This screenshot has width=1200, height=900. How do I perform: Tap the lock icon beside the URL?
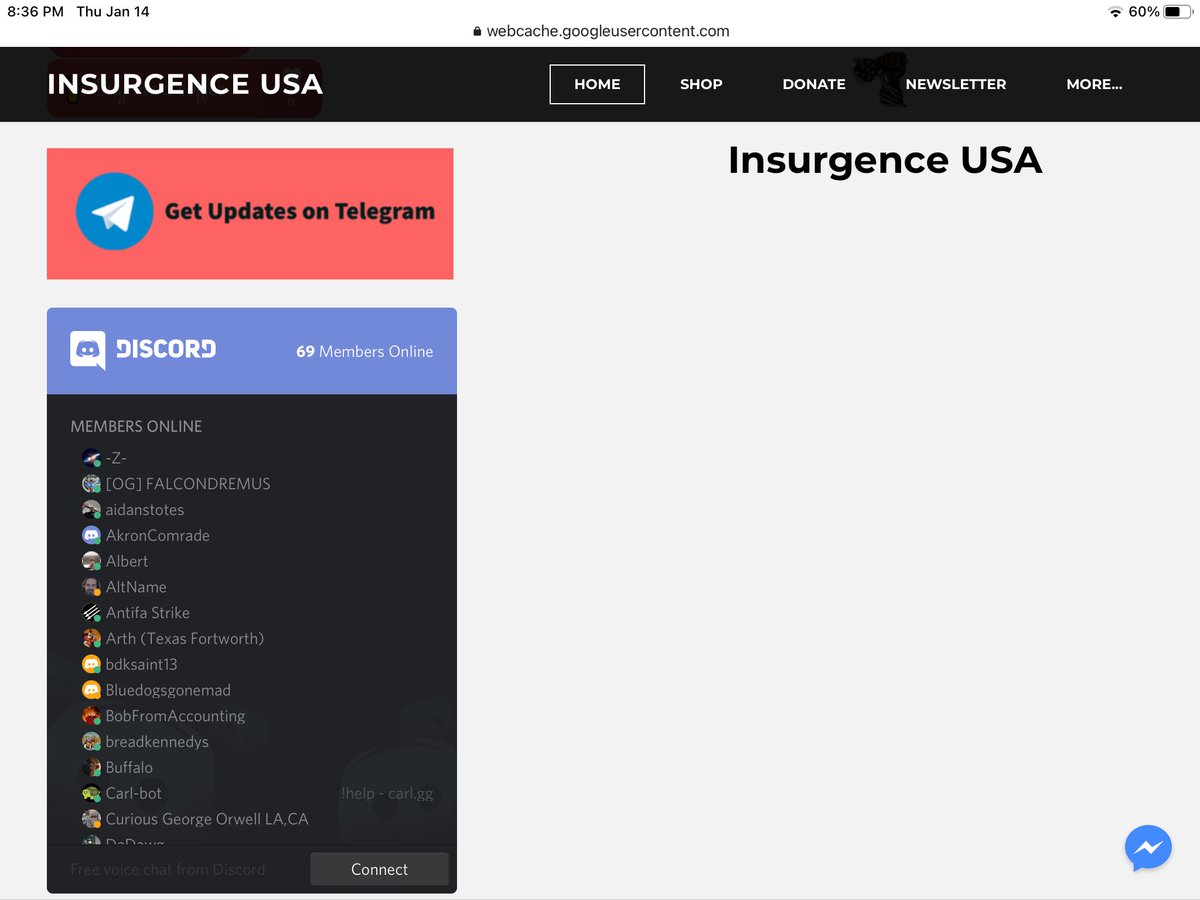(477, 31)
